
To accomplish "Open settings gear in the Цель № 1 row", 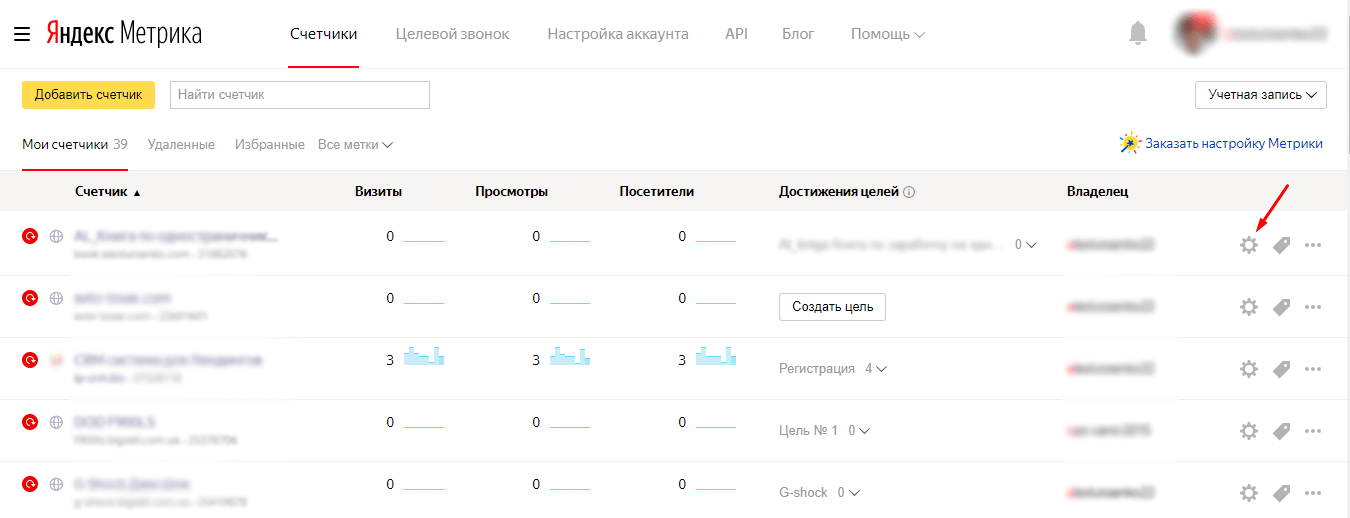I will [x=1248, y=431].
